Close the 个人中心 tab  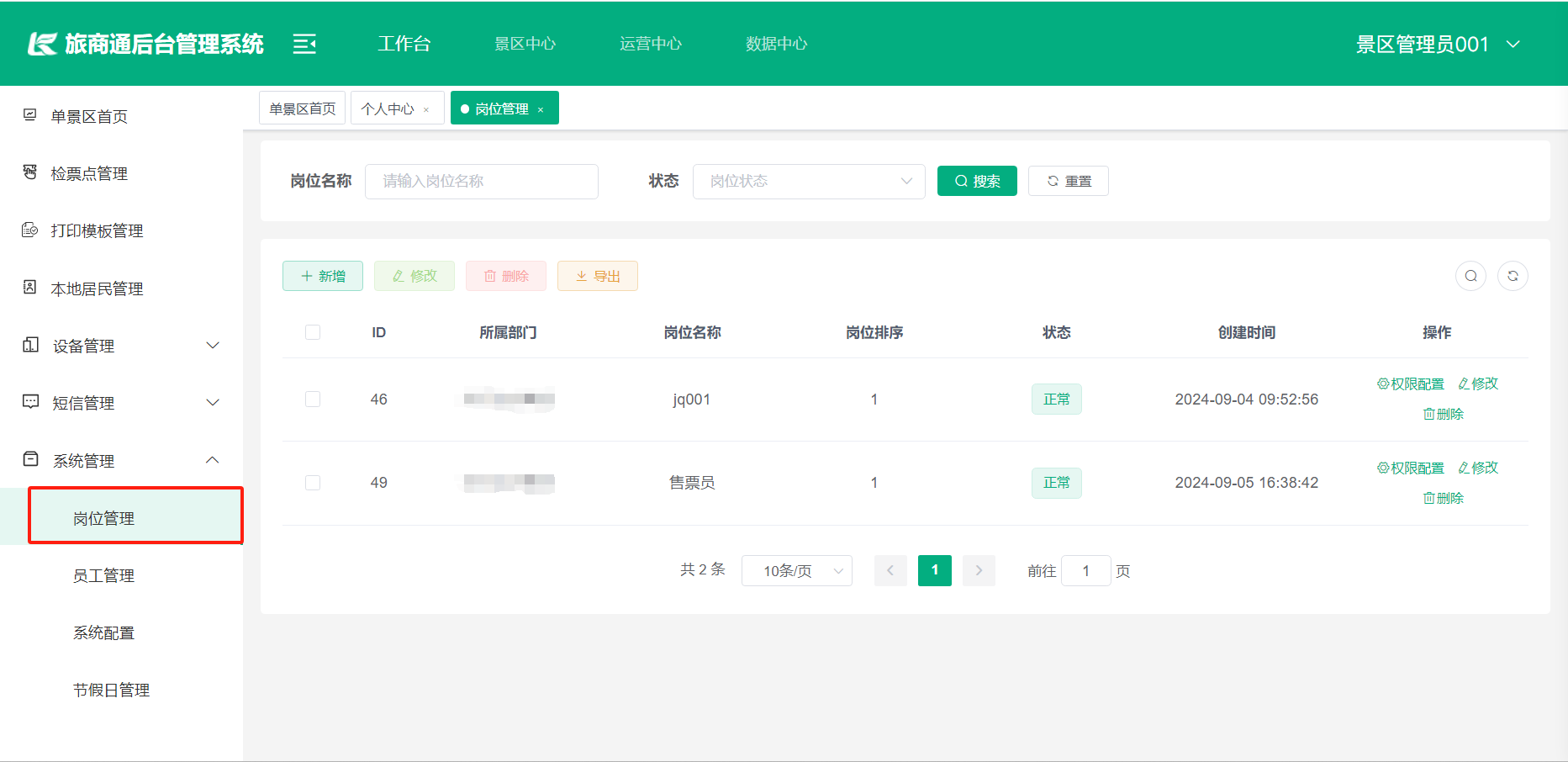427,110
